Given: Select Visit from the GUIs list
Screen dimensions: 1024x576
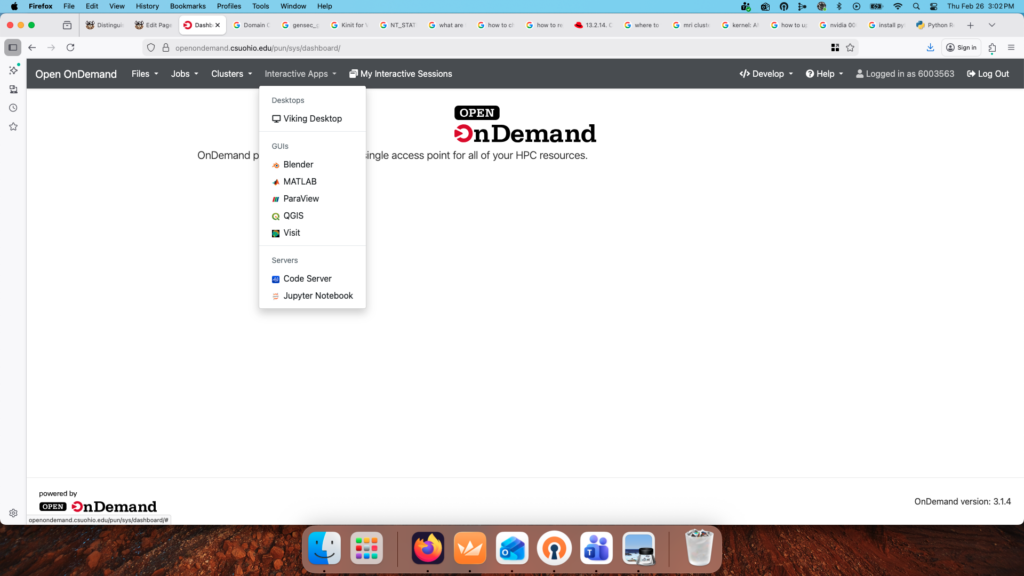Looking at the screenshot, I should (291, 233).
